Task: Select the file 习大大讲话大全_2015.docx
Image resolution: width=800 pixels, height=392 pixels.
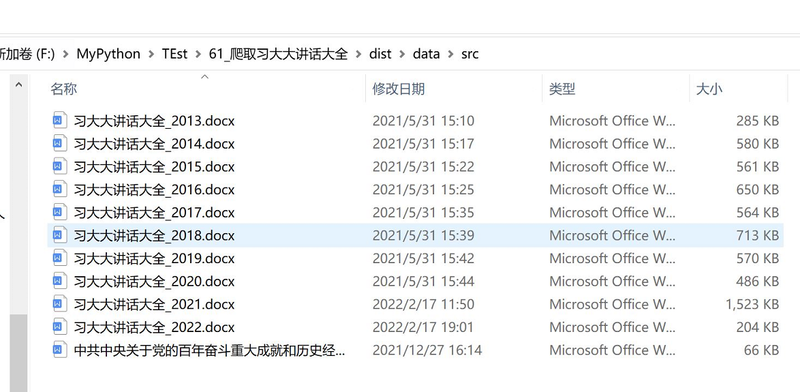Action: [x=415, y=166]
